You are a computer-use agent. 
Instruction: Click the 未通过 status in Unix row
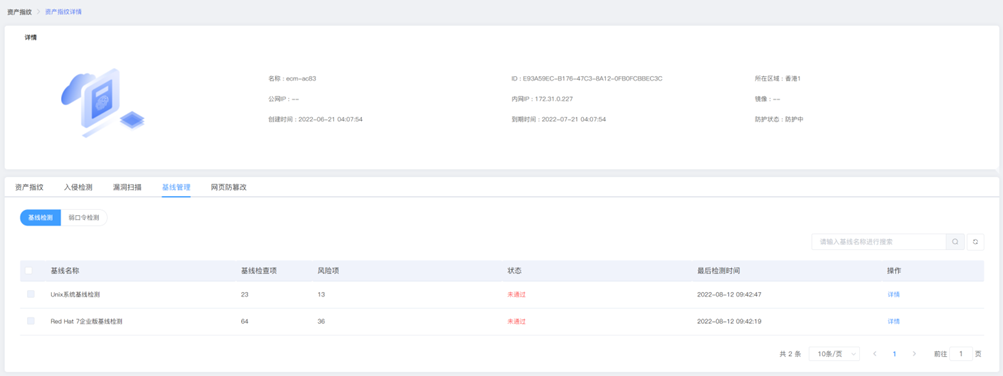[x=516, y=295]
